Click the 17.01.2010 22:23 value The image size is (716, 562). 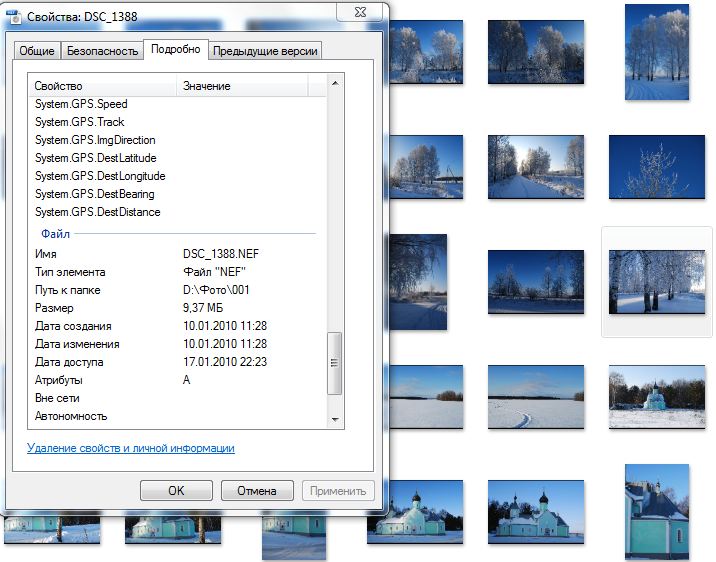225,362
